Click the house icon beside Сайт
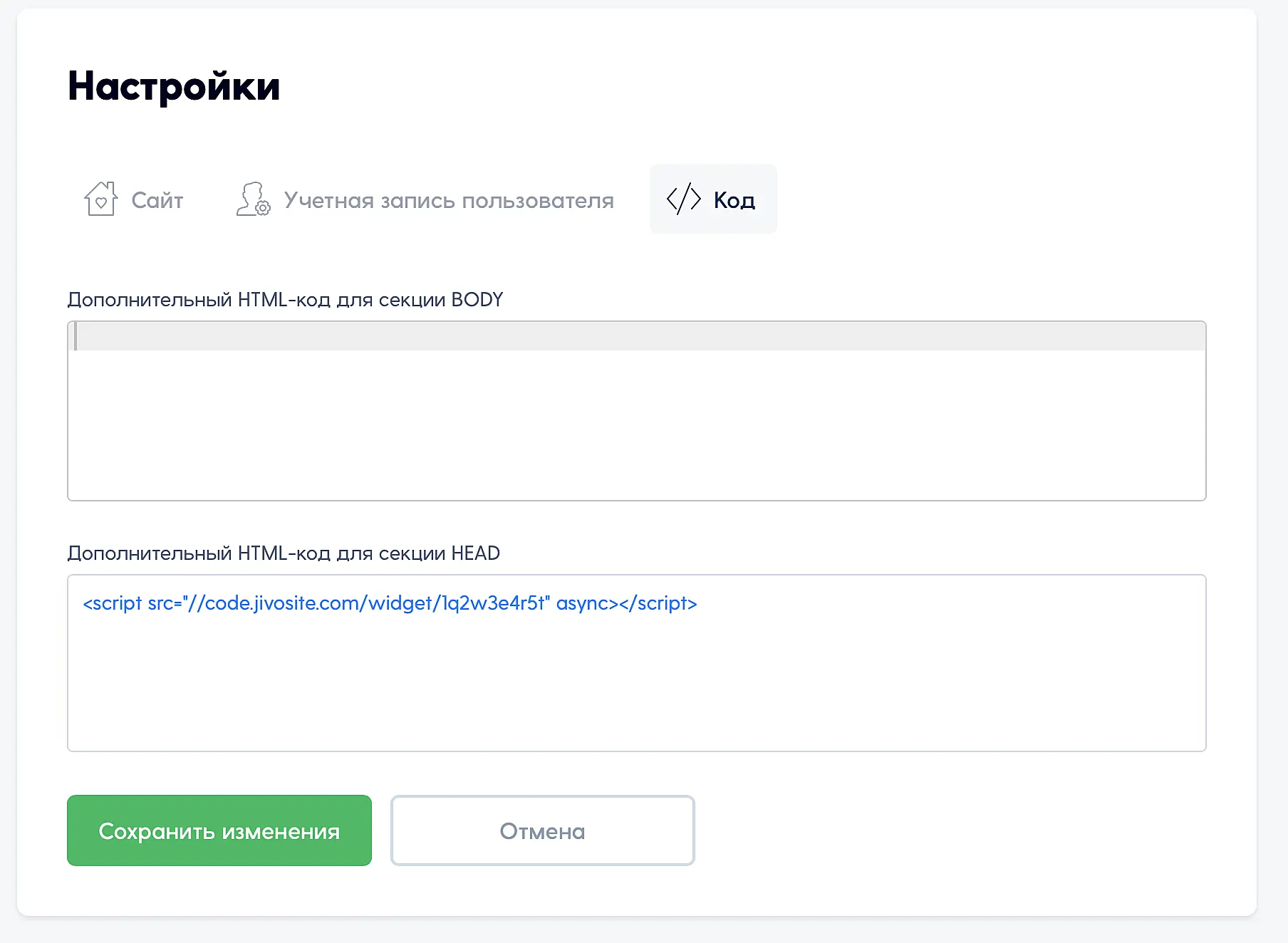 pyautogui.click(x=100, y=199)
